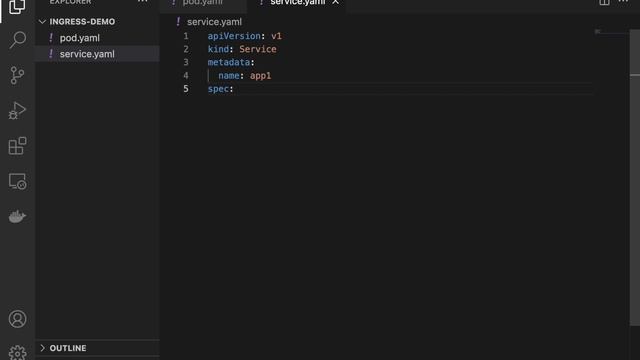The width and height of the screenshot is (640, 360).
Task: Expand the OUTLINE section
Action: click(42, 348)
